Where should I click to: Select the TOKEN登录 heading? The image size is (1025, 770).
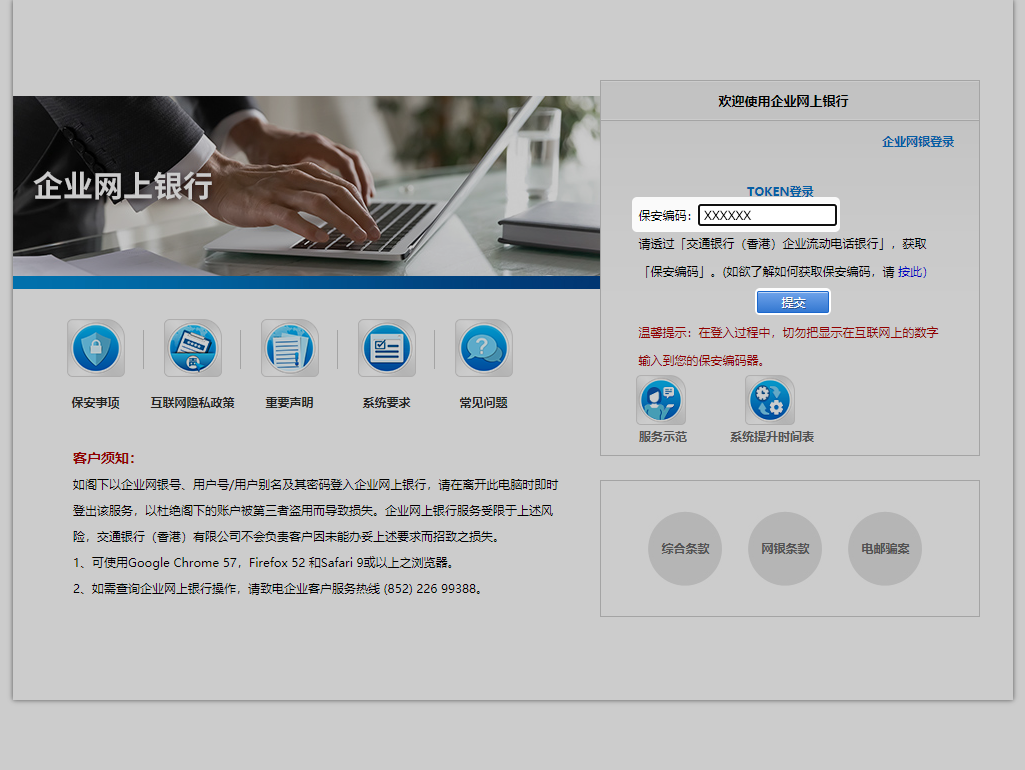780,192
